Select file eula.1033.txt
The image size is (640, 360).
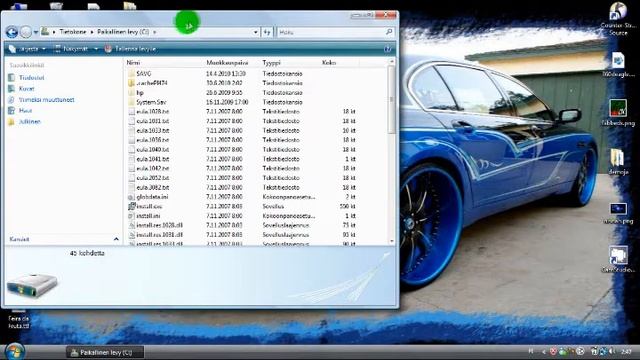153,131
